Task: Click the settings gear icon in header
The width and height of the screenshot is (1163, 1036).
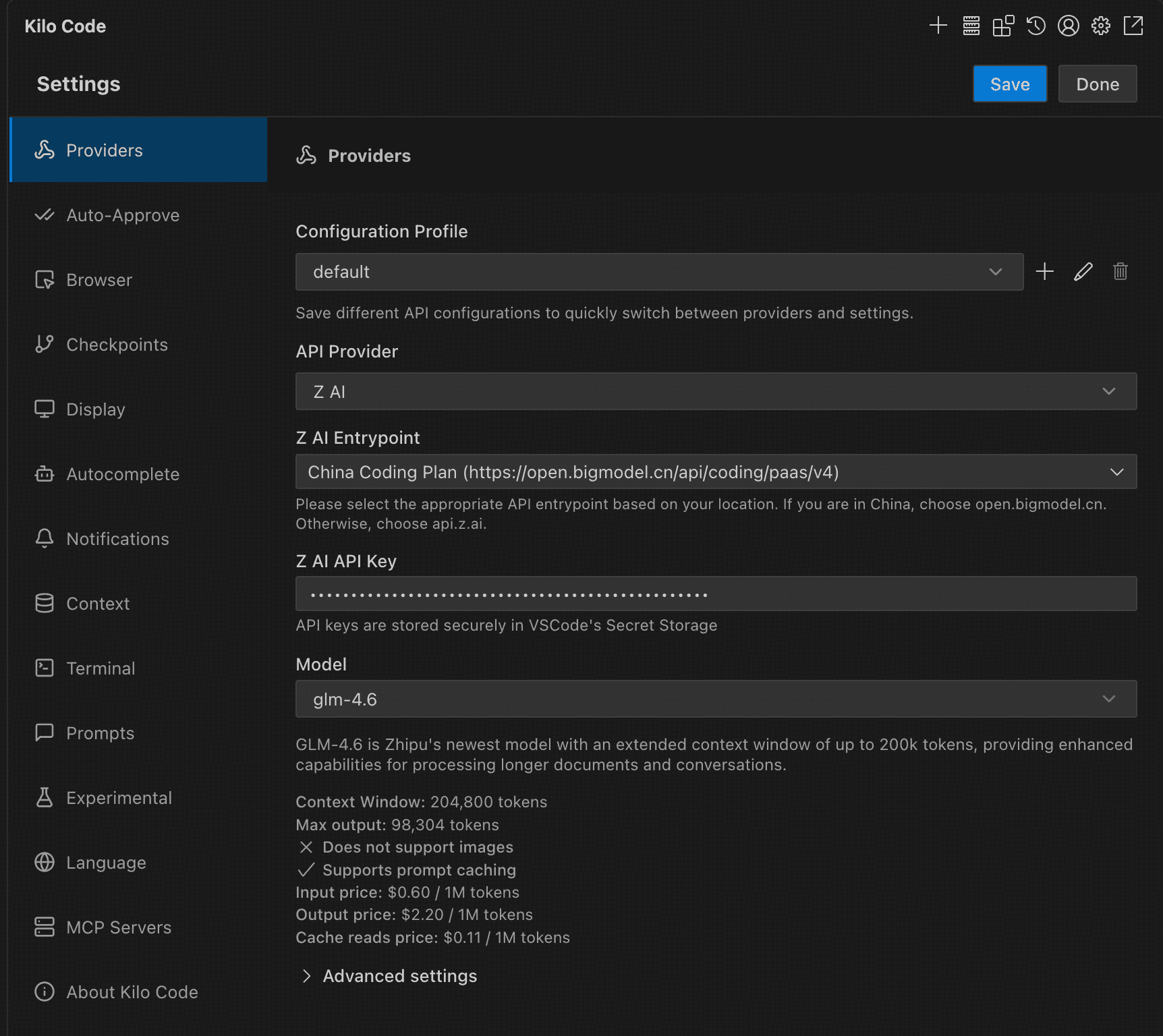Action: click(x=1100, y=26)
